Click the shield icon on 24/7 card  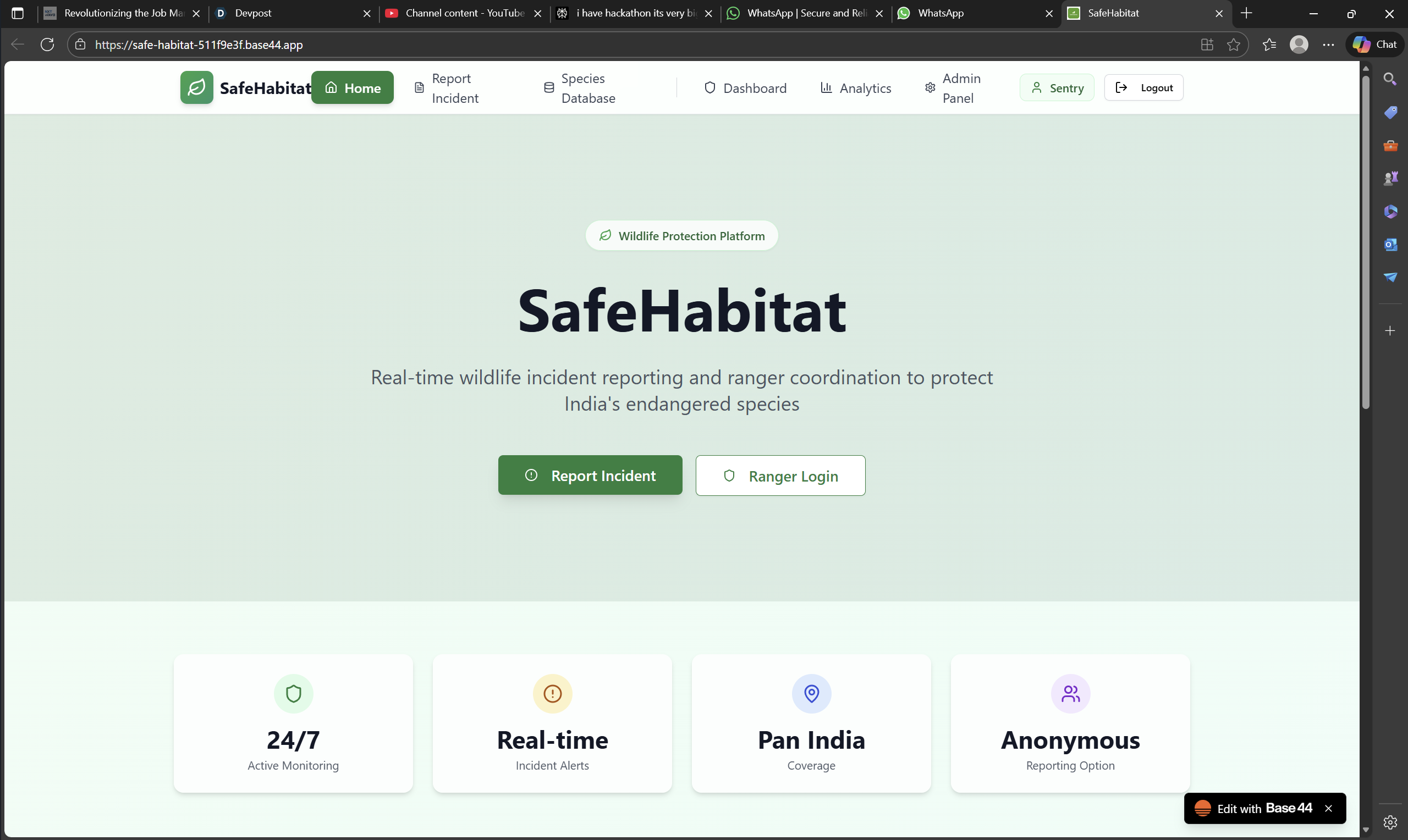(x=293, y=693)
